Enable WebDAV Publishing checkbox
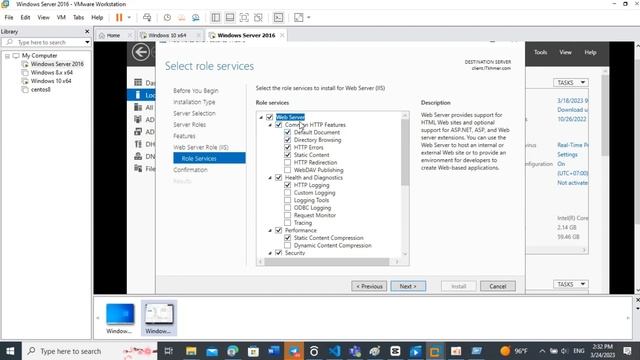640x360 pixels. point(287,170)
